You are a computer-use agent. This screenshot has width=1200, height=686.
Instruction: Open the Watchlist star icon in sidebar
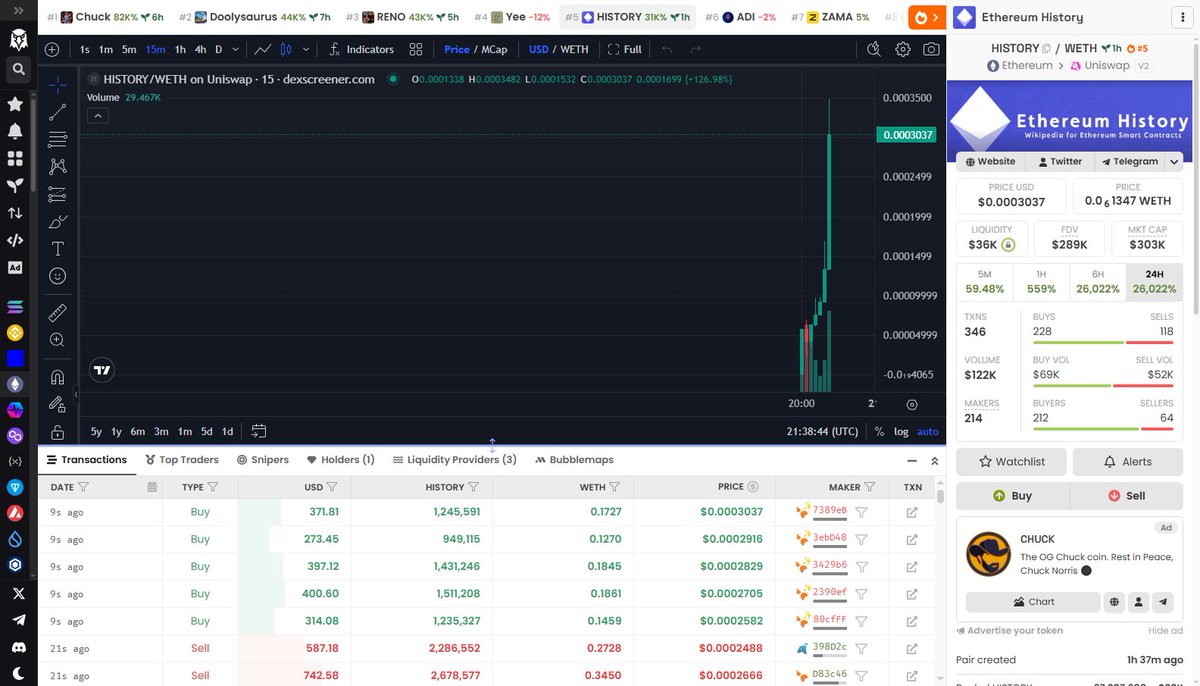(15, 104)
